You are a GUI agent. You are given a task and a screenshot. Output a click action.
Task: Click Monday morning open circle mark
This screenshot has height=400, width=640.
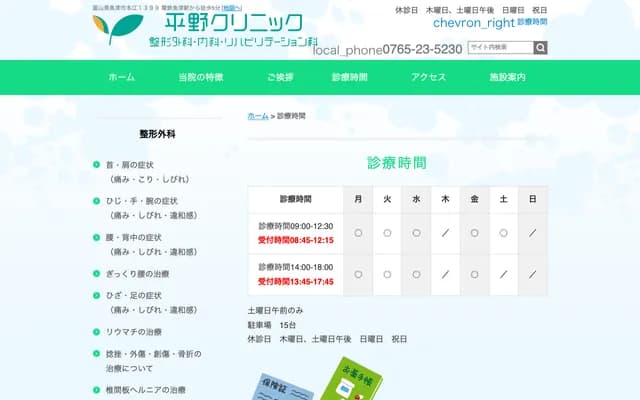point(358,233)
